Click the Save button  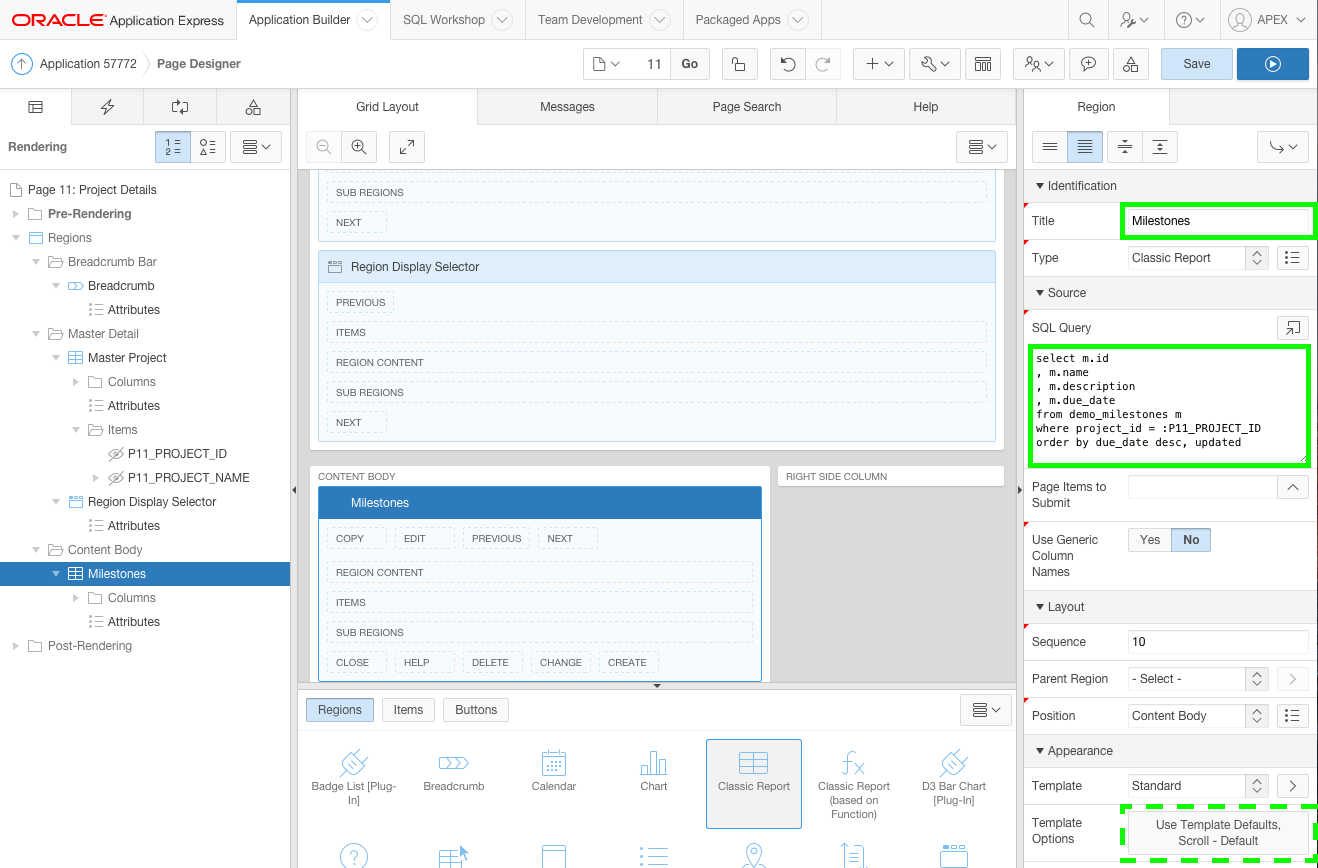point(1196,62)
